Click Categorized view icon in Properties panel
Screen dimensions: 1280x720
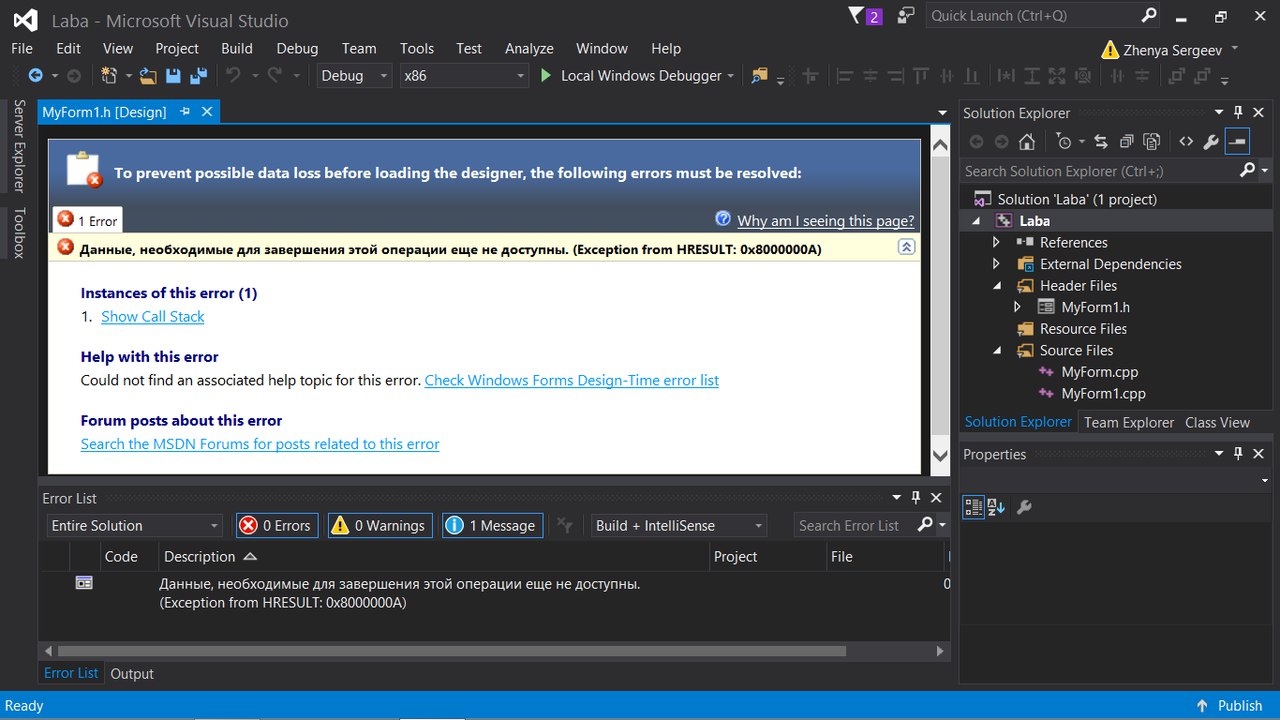coord(973,507)
